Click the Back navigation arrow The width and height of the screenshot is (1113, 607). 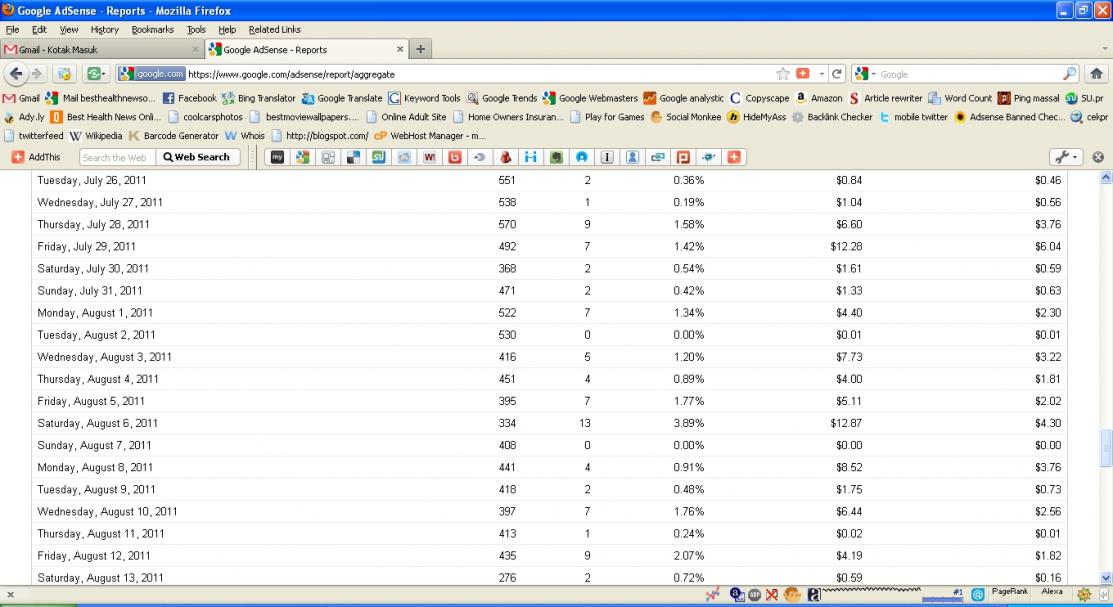pos(18,74)
